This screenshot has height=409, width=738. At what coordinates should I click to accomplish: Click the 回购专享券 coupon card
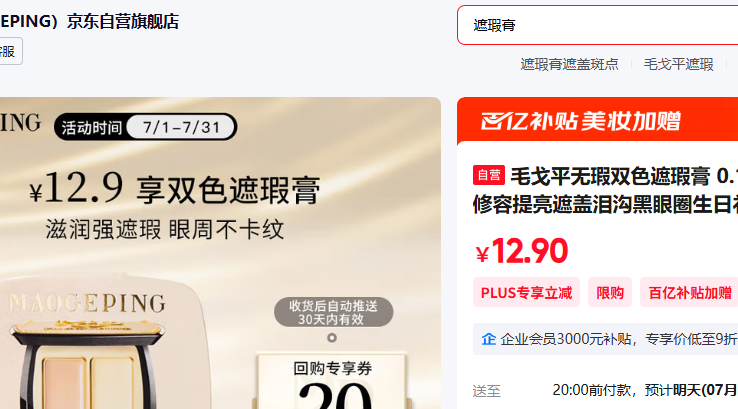point(332,381)
